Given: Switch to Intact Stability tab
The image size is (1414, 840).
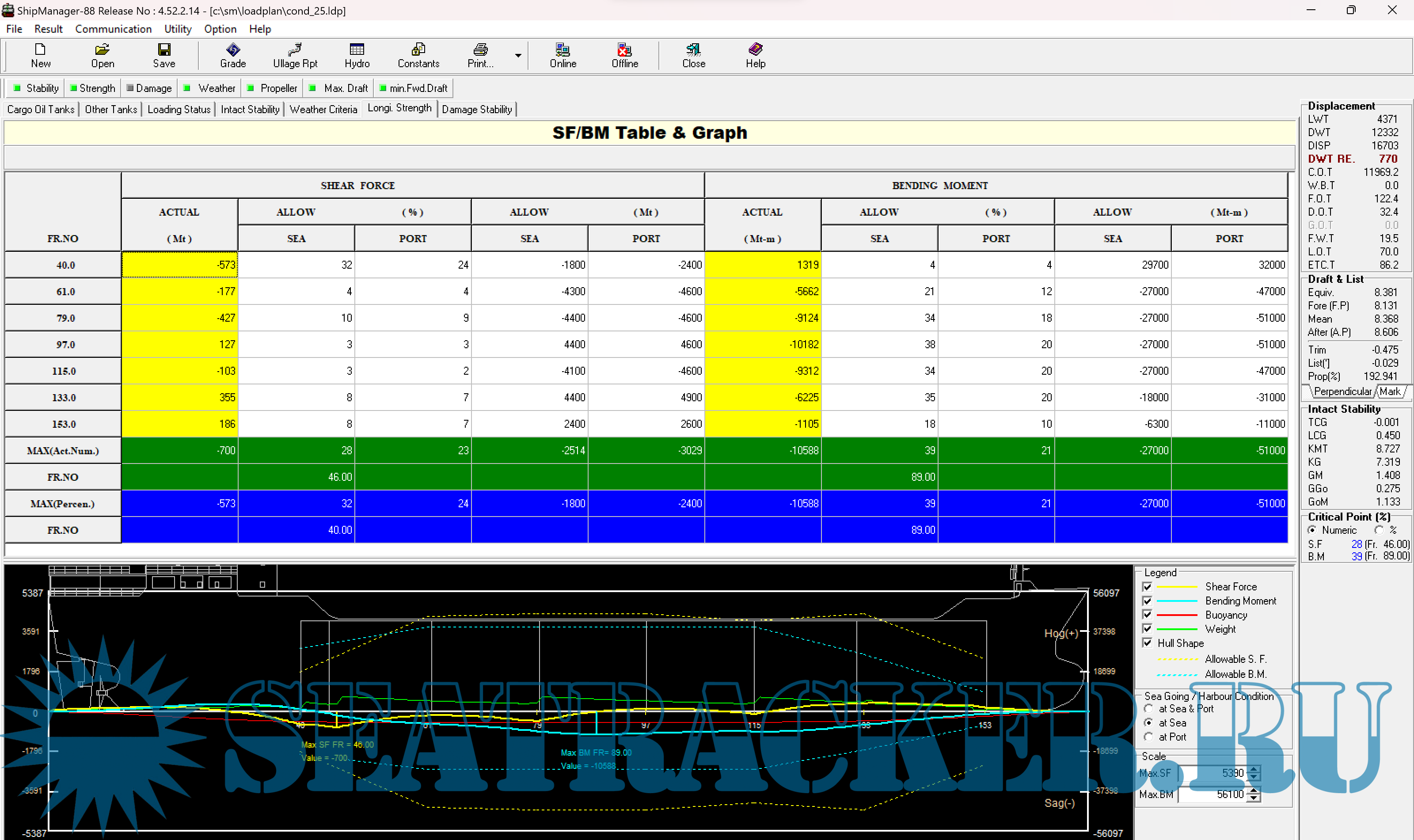Looking at the screenshot, I should 250,109.
